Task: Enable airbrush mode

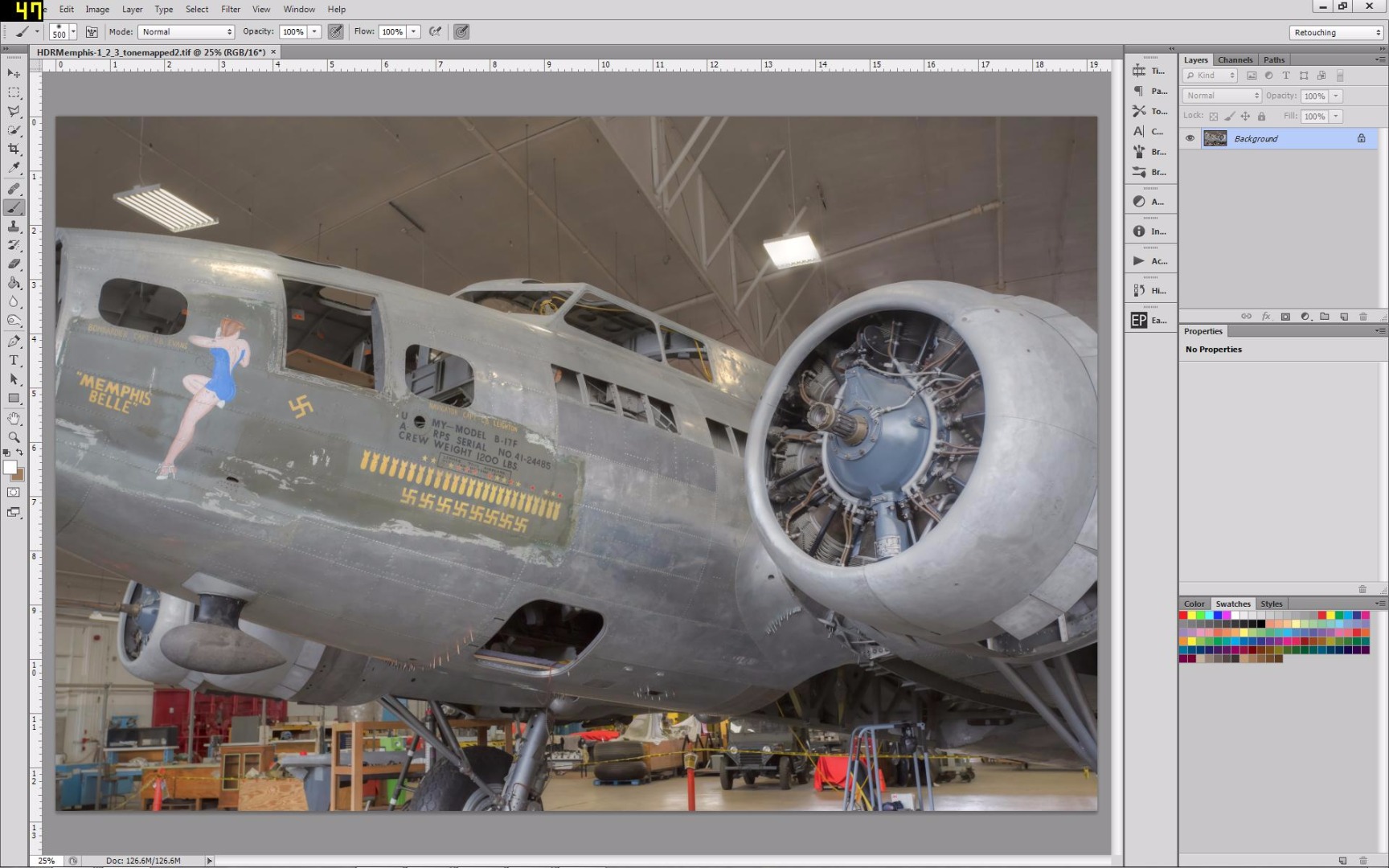Action: click(x=435, y=31)
